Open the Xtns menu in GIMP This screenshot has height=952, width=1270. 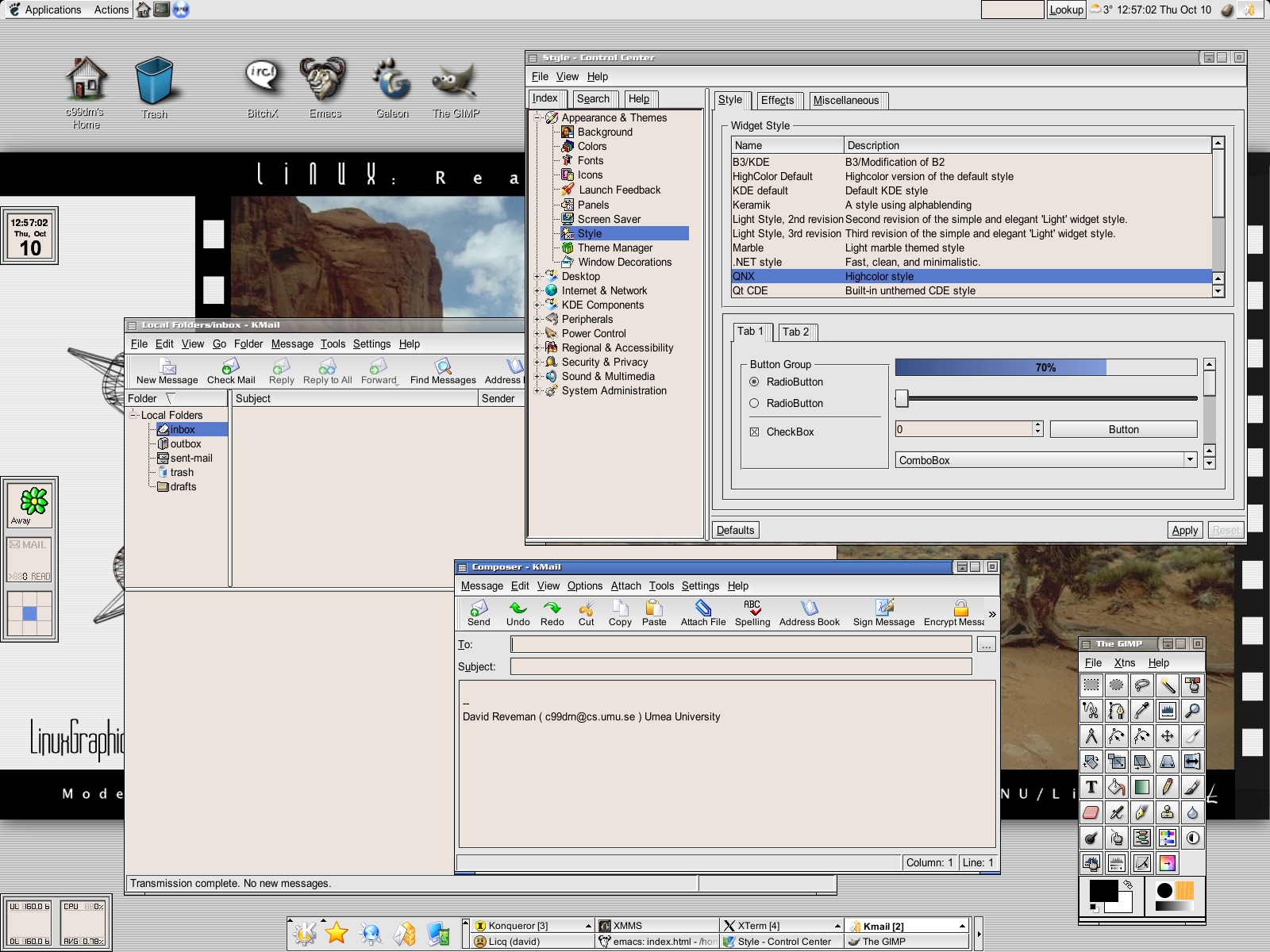[x=1124, y=662]
